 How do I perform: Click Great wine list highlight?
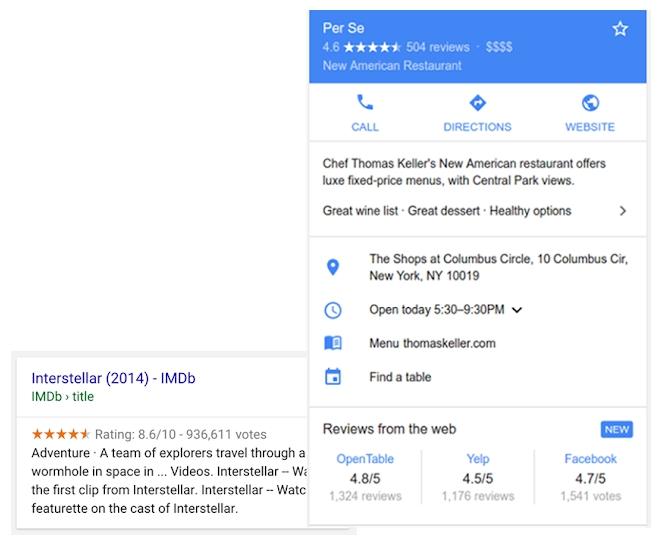[360, 211]
